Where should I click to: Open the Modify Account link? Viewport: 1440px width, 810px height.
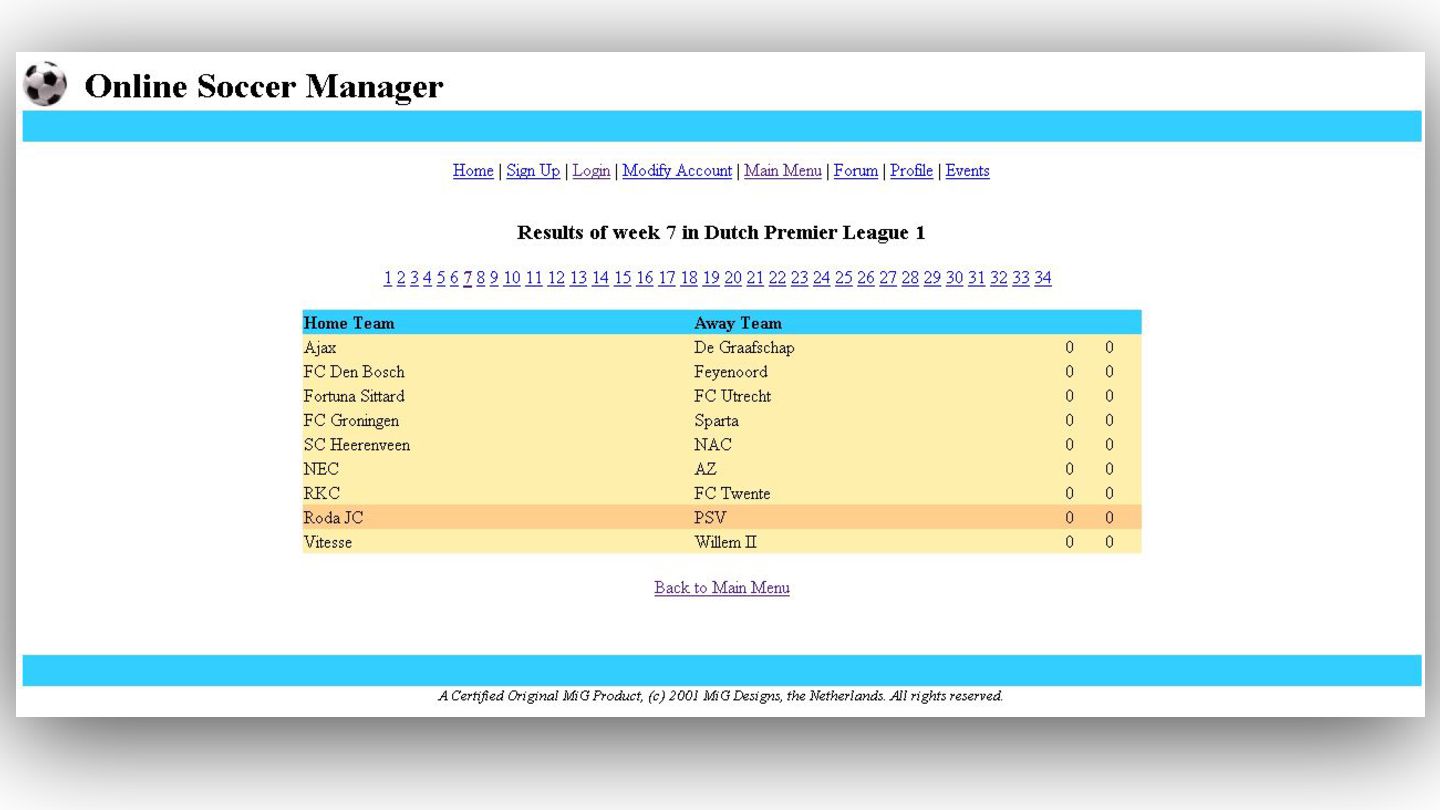[677, 170]
